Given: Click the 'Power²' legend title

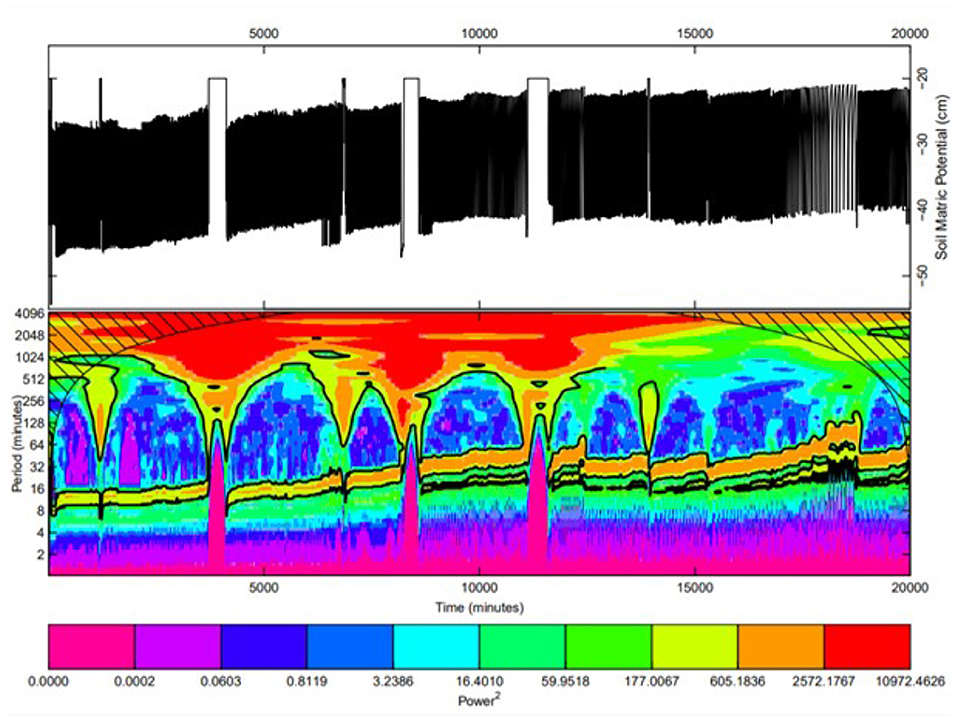Looking at the screenshot, I should (x=479, y=700).
